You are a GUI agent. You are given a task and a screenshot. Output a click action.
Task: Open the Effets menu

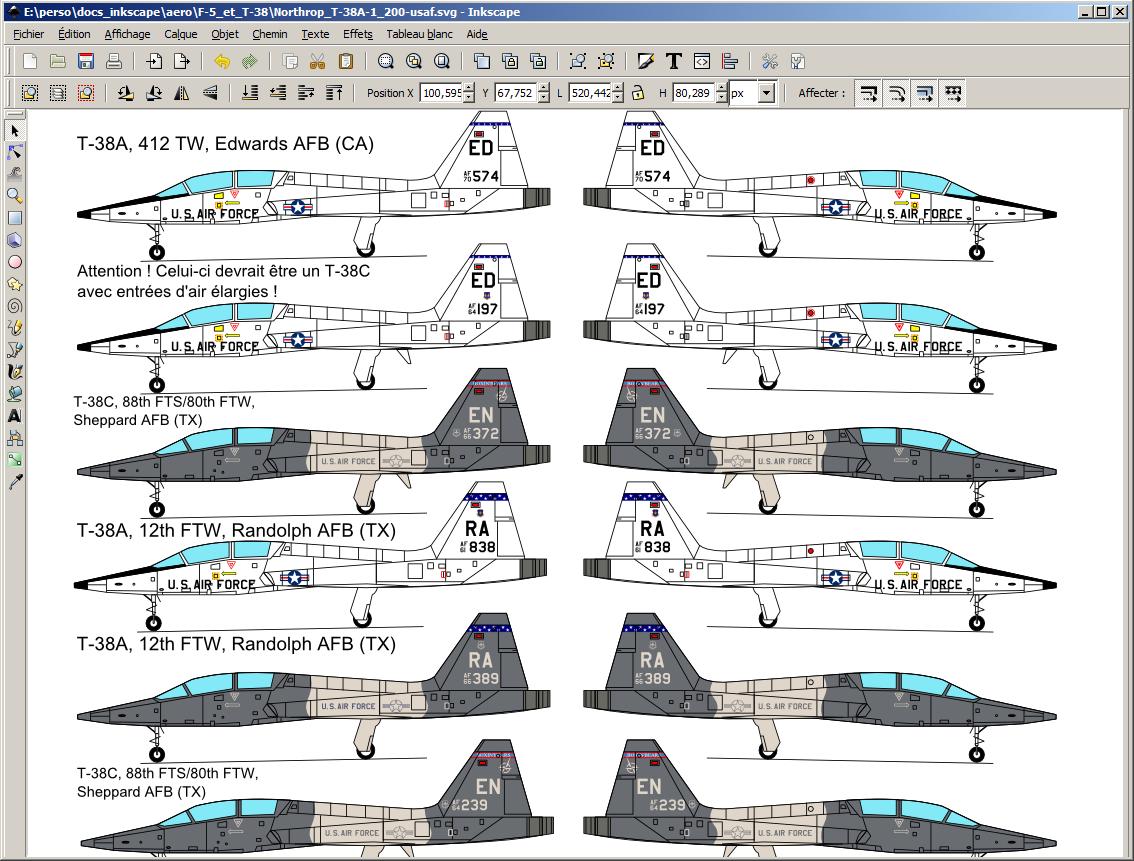pyautogui.click(x=357, y=34)
